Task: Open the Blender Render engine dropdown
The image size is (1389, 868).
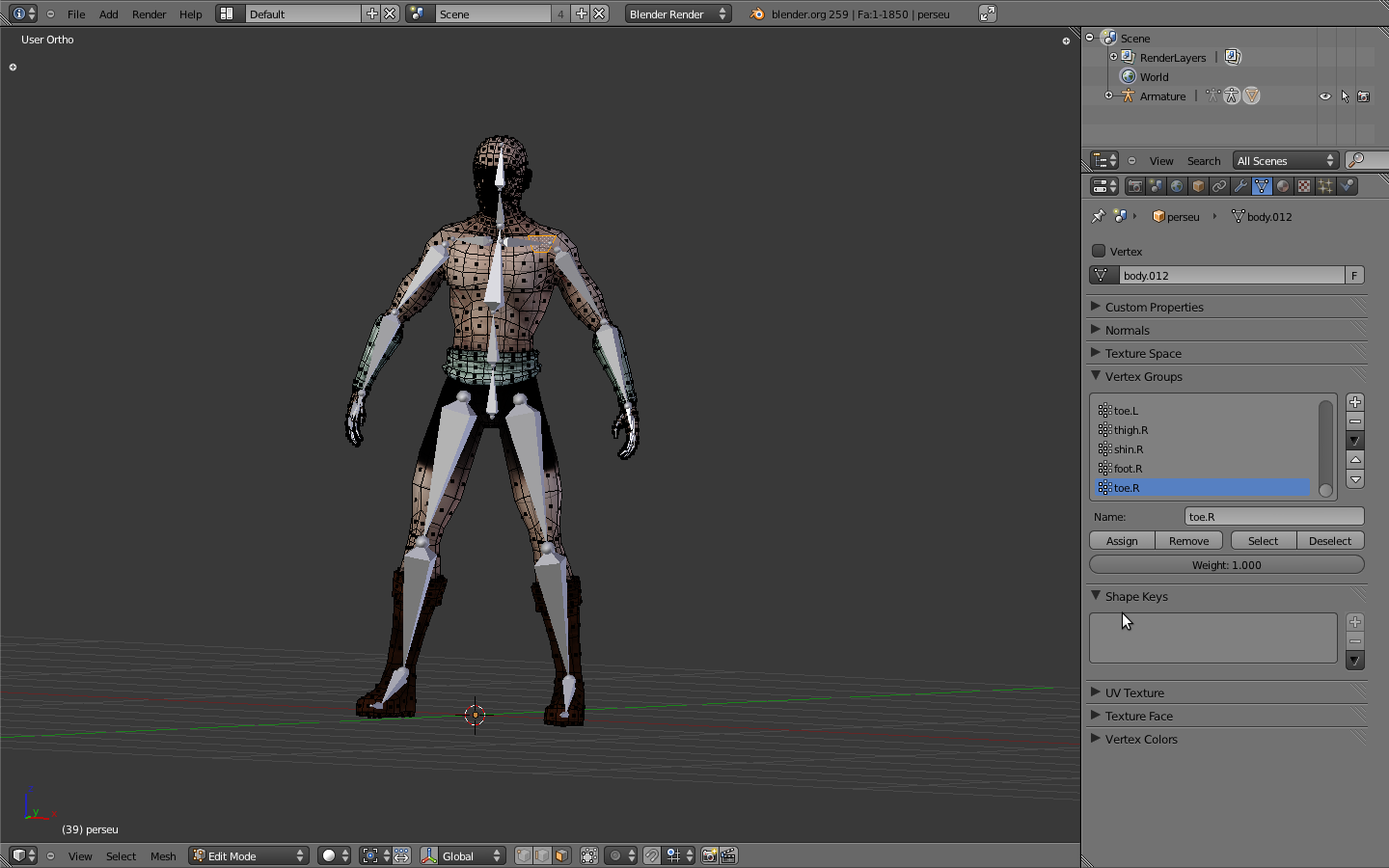Action: [x=677, y=14]
